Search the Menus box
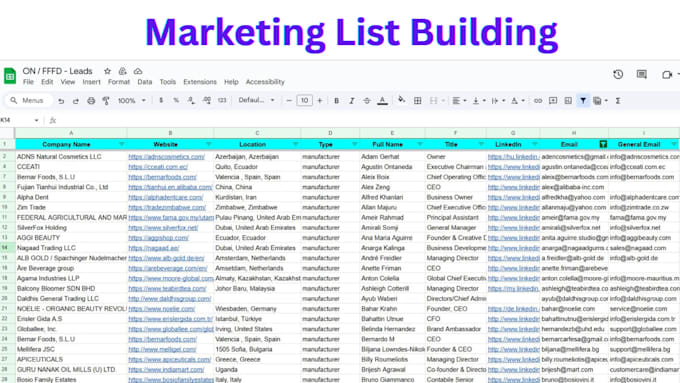Screen dimensions: 680x383 coord(29,101)
